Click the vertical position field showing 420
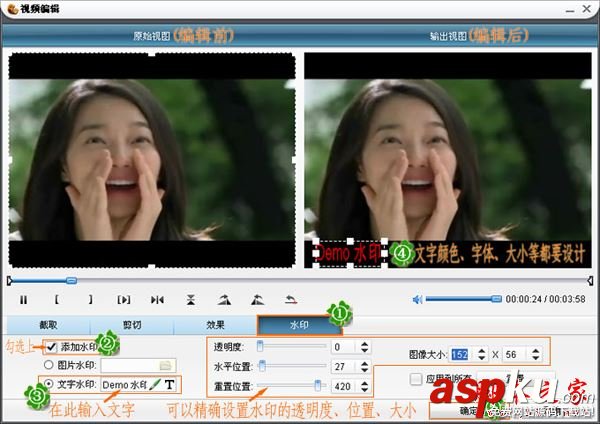600x424 pixels. 346,386
